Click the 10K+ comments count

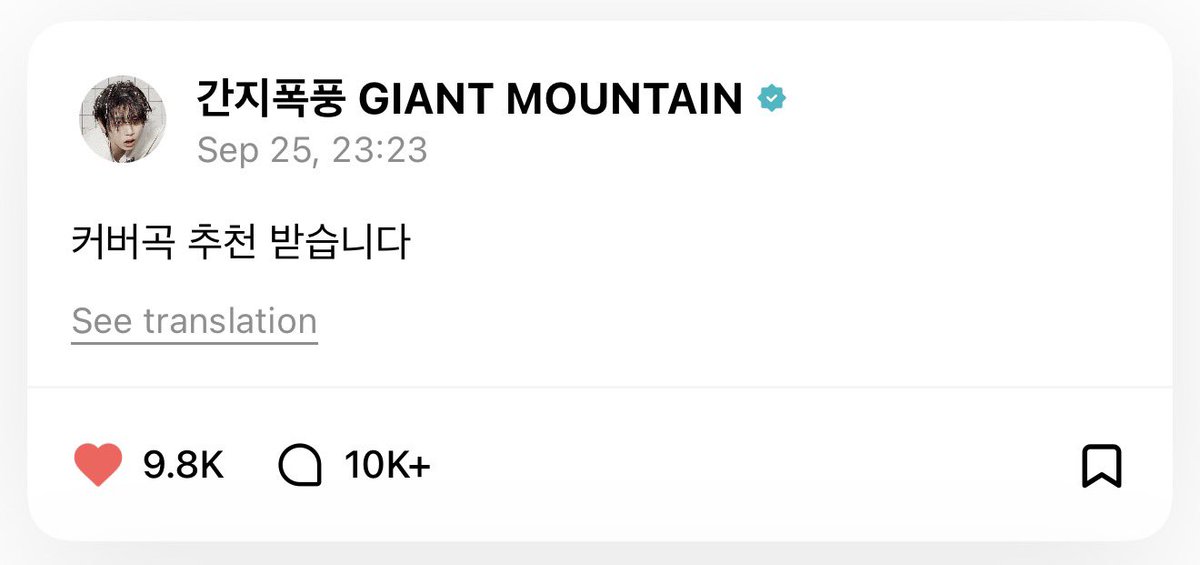pos(387,465)
